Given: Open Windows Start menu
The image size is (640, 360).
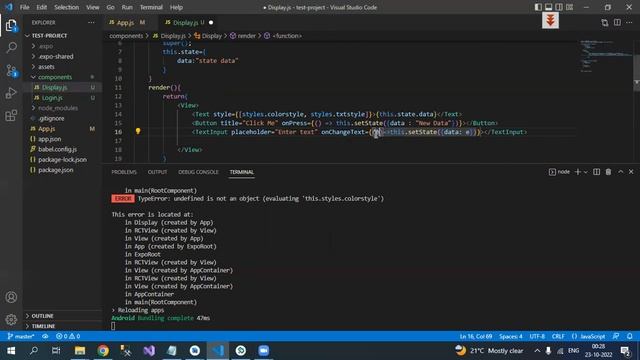Looking at the screenshot, I should pyautogui.click(x=11, y=350).
